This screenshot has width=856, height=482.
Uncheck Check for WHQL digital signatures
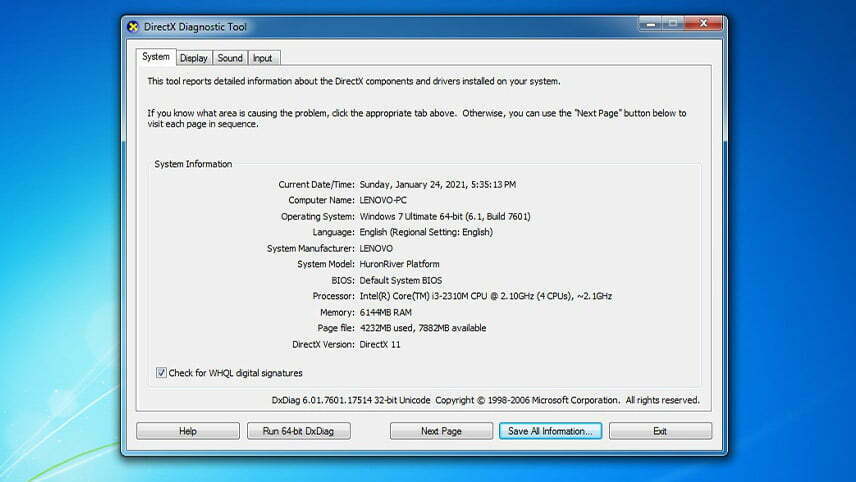(162, 373)
